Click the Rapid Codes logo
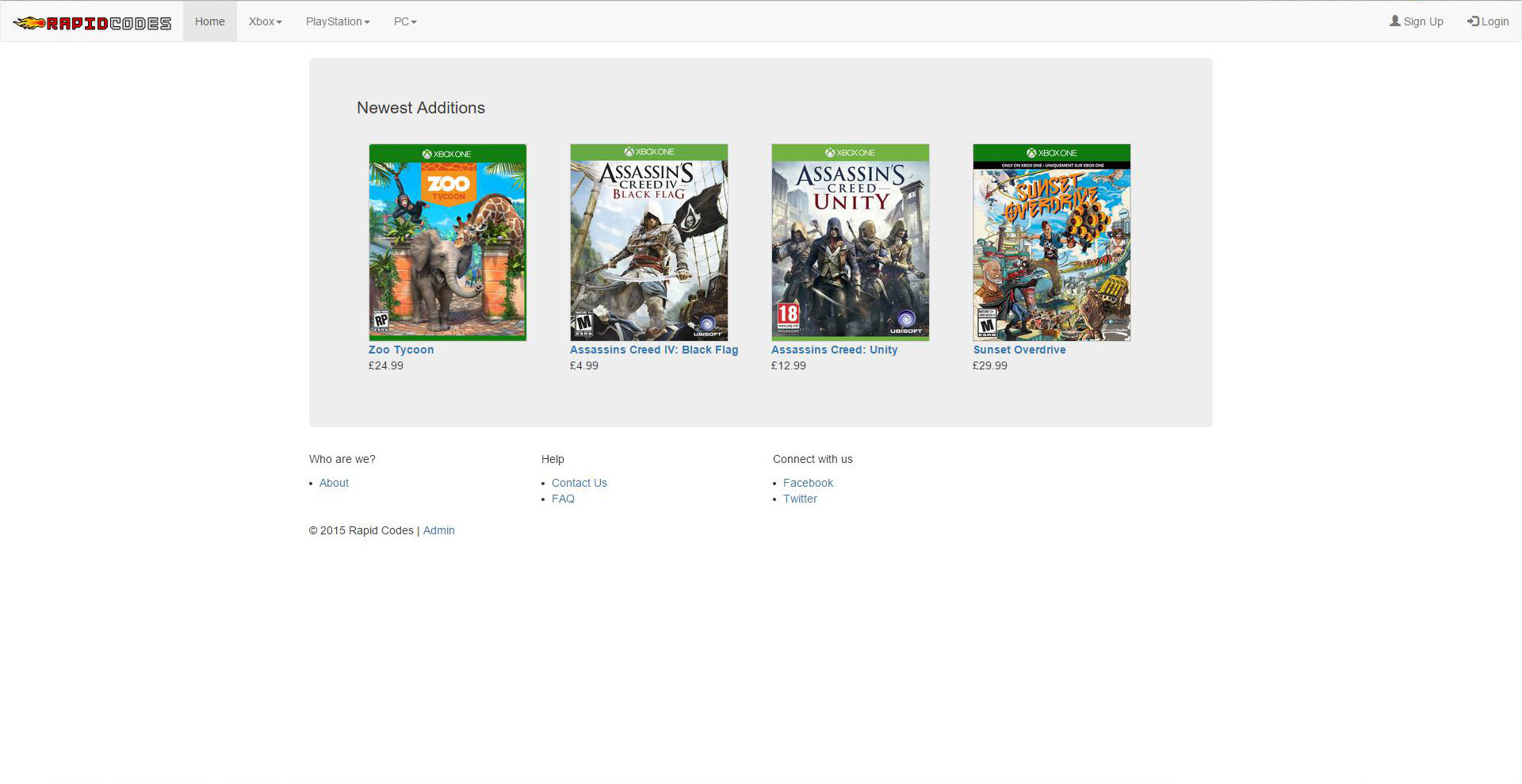 [92, 22]
